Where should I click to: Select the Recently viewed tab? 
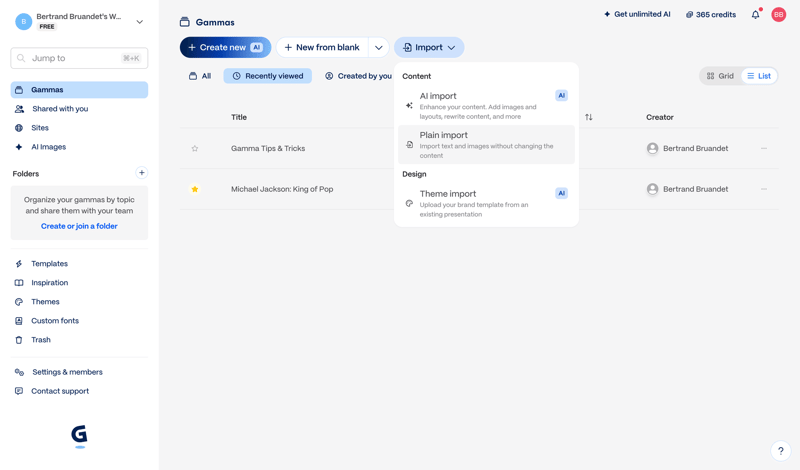click(268, 76)
